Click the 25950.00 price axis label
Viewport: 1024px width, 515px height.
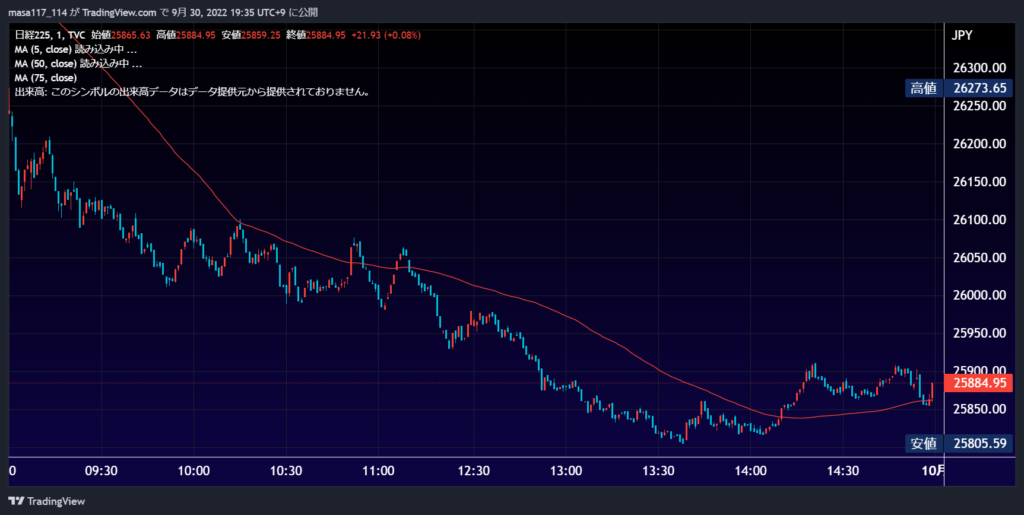pos(980,333)
